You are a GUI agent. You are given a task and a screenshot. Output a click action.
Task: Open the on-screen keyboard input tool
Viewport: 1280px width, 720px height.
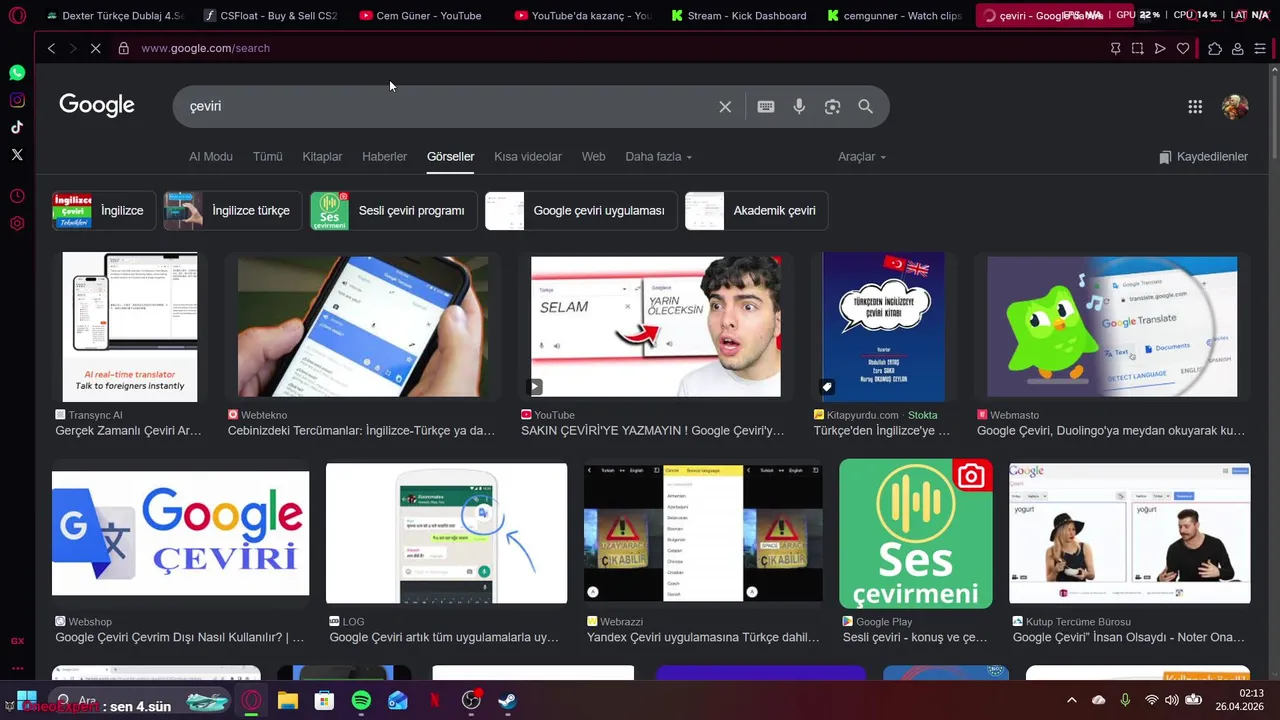click(766, 107)
